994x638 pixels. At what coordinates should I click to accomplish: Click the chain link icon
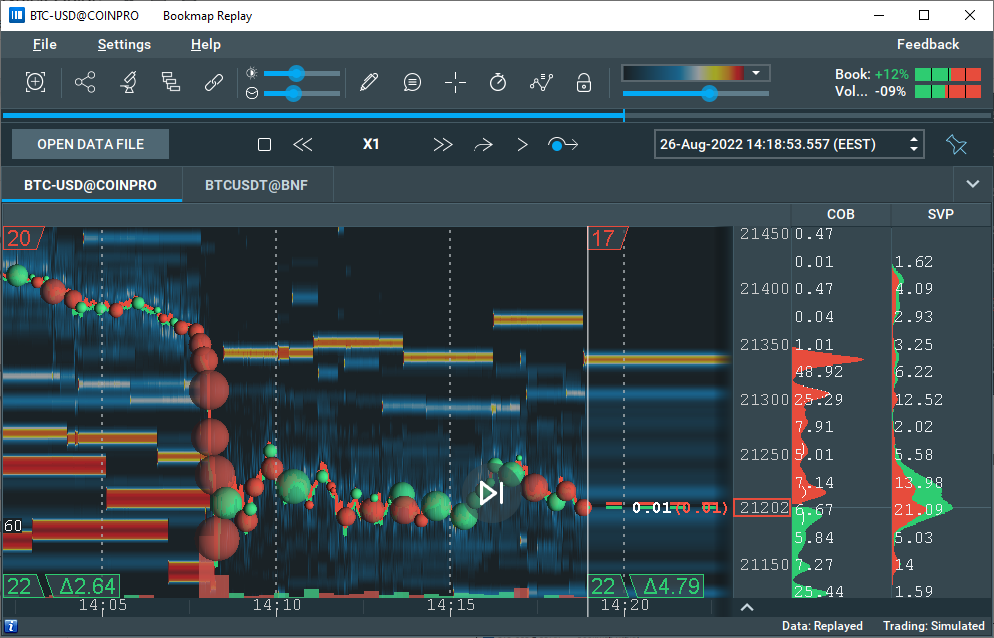pos(213,83)
